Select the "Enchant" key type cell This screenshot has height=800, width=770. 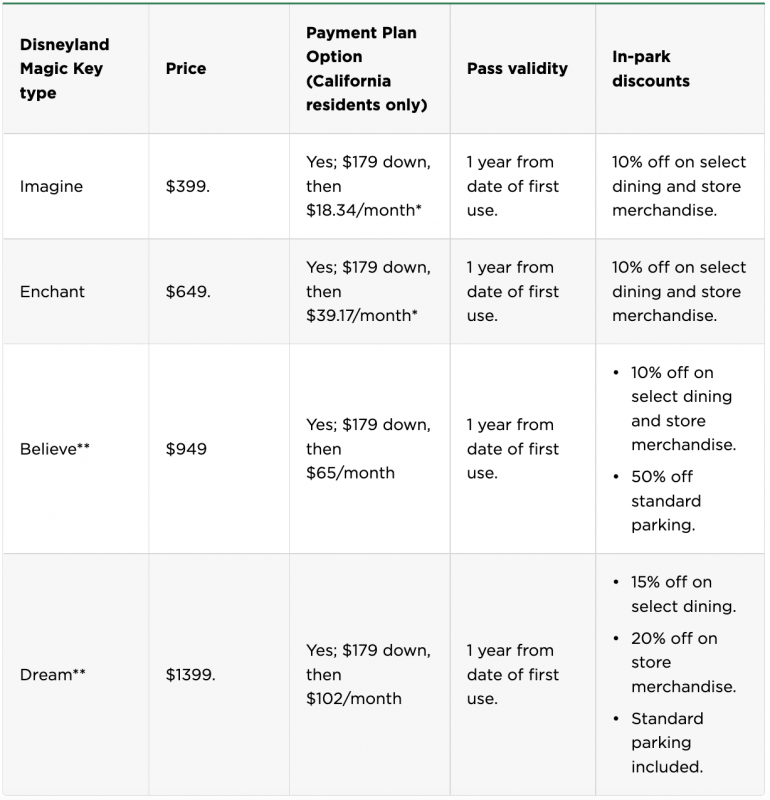(x=53, y=292)
